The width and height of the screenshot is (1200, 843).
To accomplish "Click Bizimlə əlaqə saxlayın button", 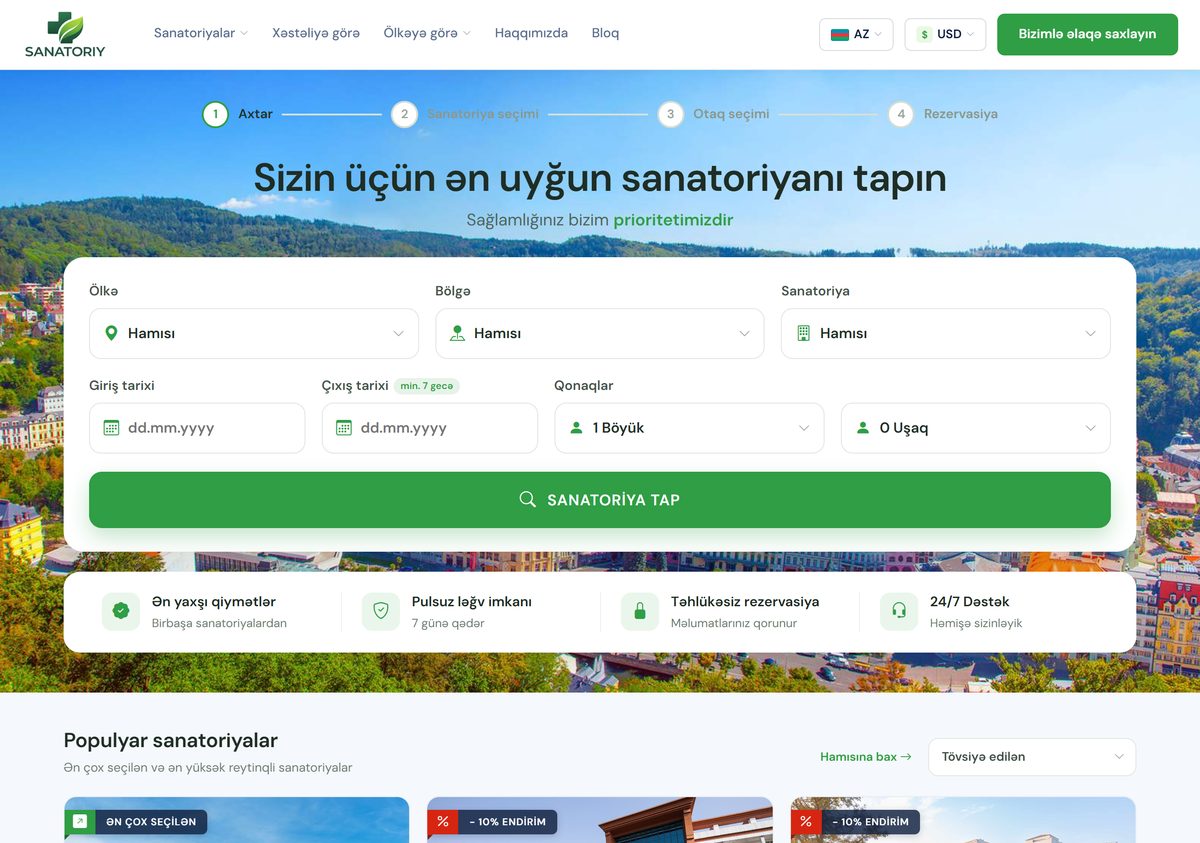I will pyautogui.click(x=1087, y=34).
